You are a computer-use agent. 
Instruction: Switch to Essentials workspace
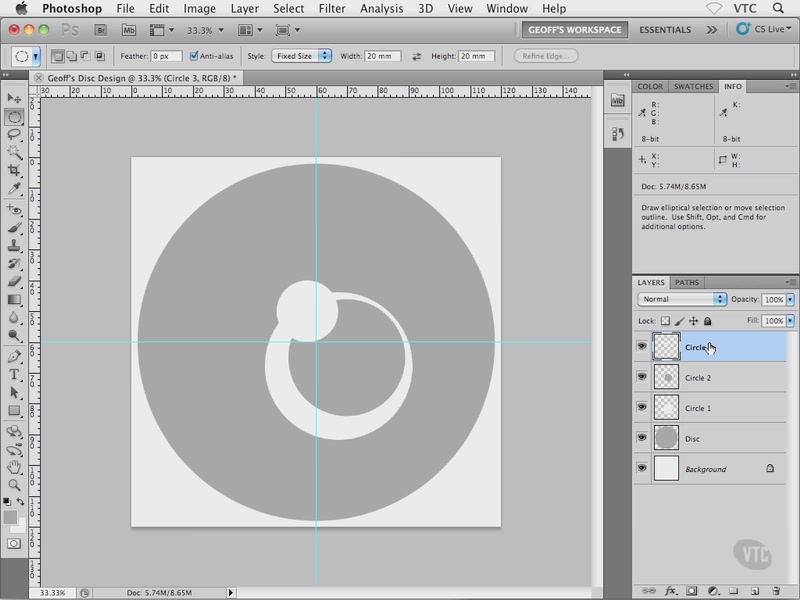click(665, 30)
